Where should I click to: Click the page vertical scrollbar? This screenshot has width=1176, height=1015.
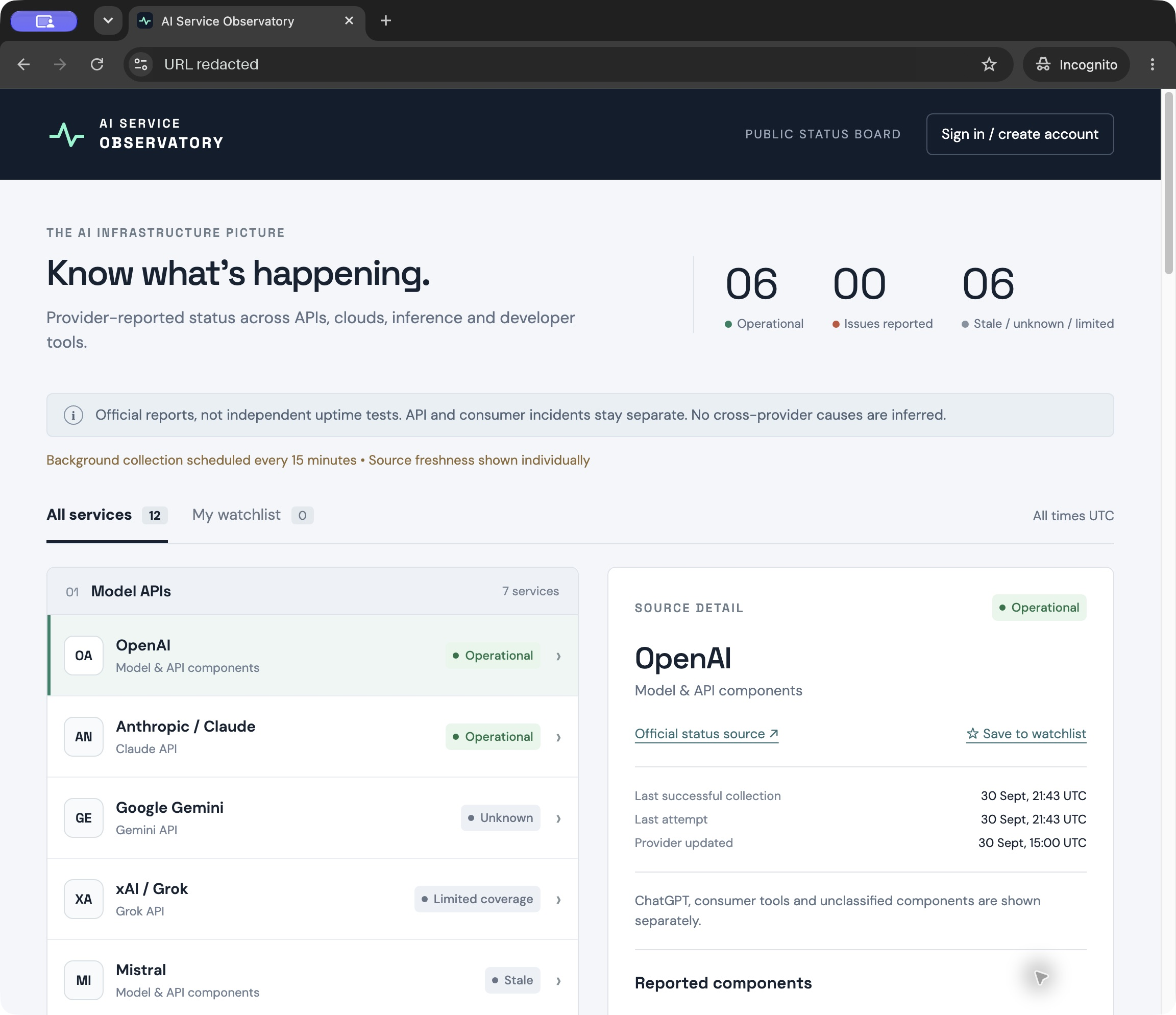[1169, 182]
